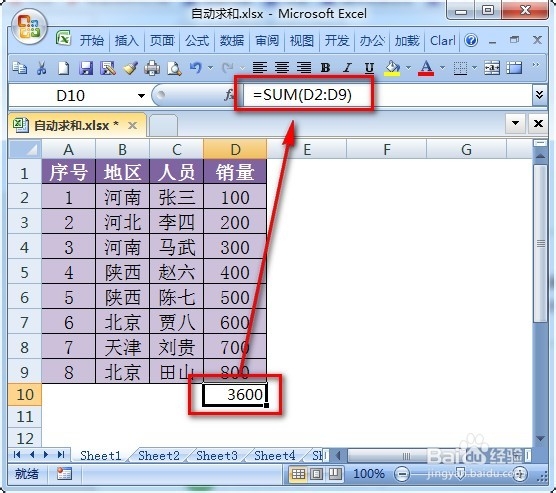Viewport: 556px width, 493px height.
Task: Create a new blank workbook icon
Action: coord(63,67)
